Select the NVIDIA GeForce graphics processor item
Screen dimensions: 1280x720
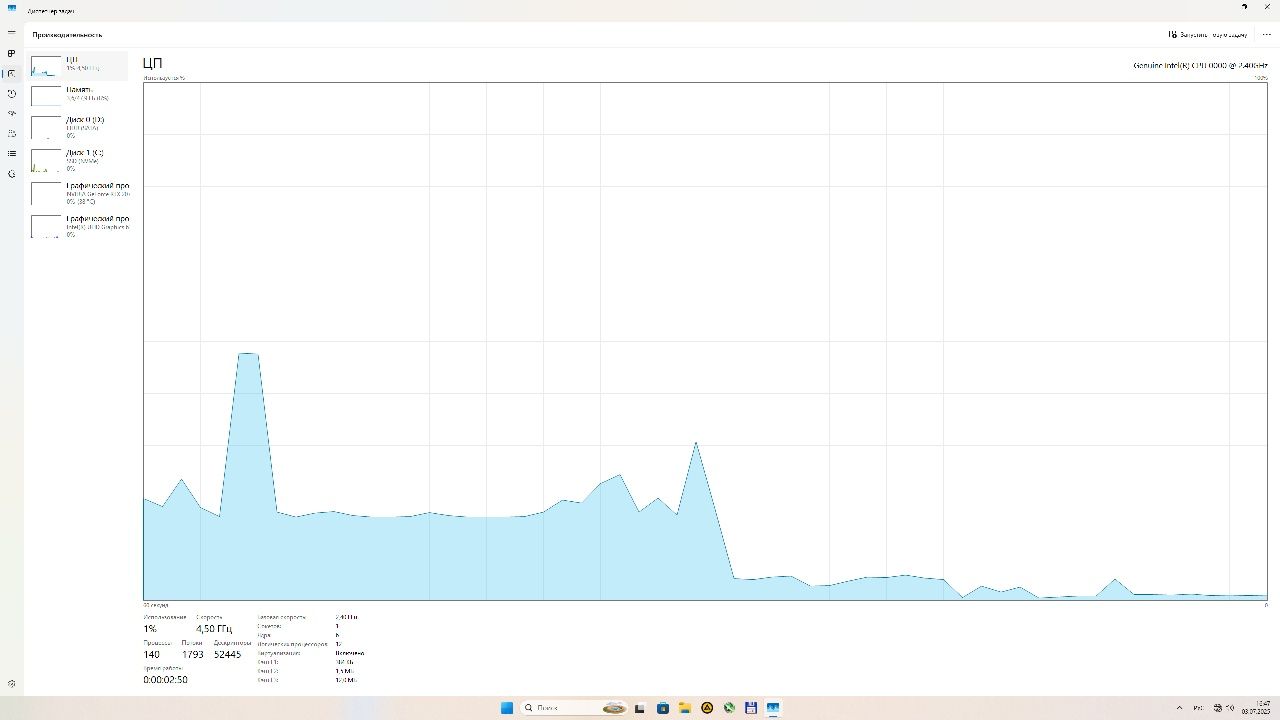tap(78, 193)
